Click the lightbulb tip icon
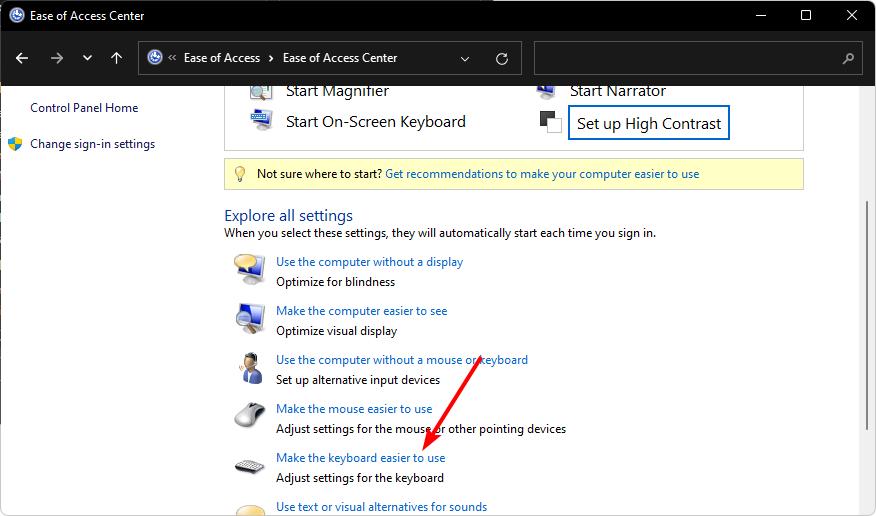The height and width of the screenshot is (516, 876). click(240, 174)
